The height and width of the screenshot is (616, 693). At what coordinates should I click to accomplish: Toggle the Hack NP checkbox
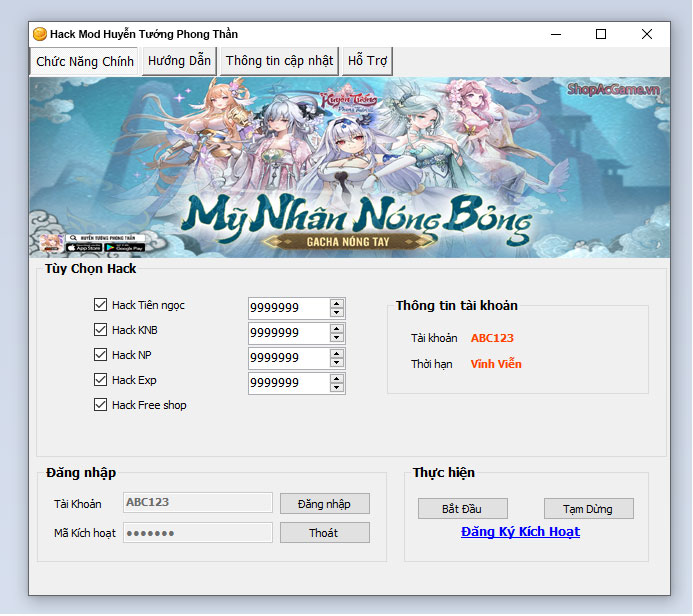pyautogui.click(x=100, y=354)
